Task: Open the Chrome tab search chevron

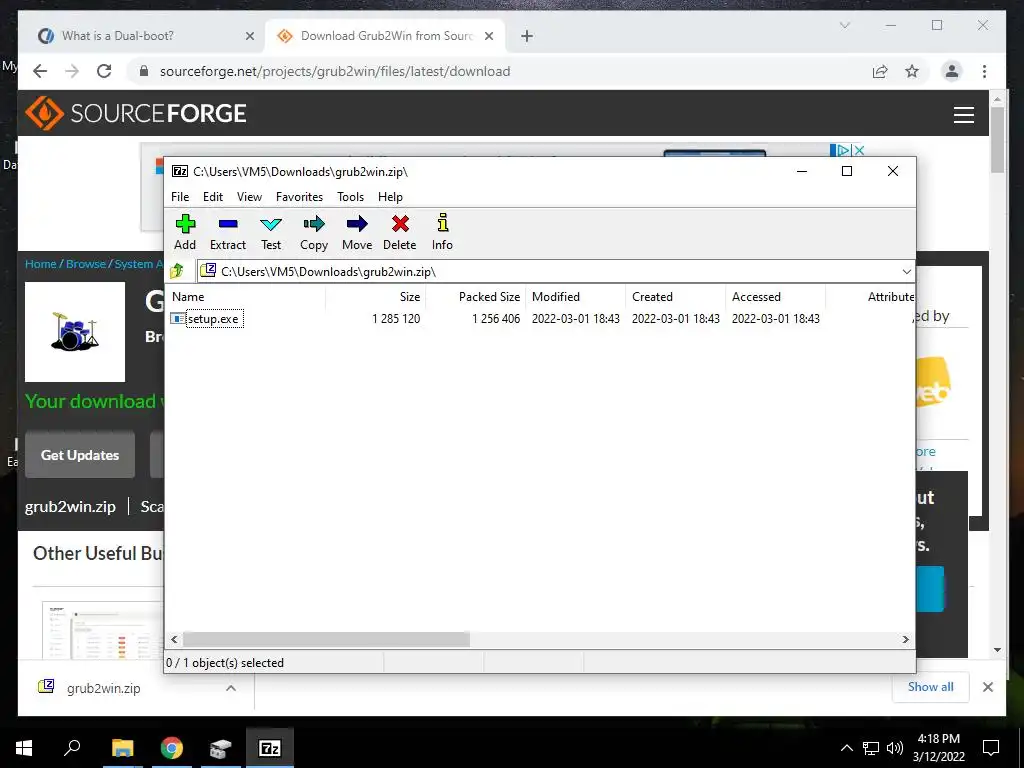Action: [844, 25]
